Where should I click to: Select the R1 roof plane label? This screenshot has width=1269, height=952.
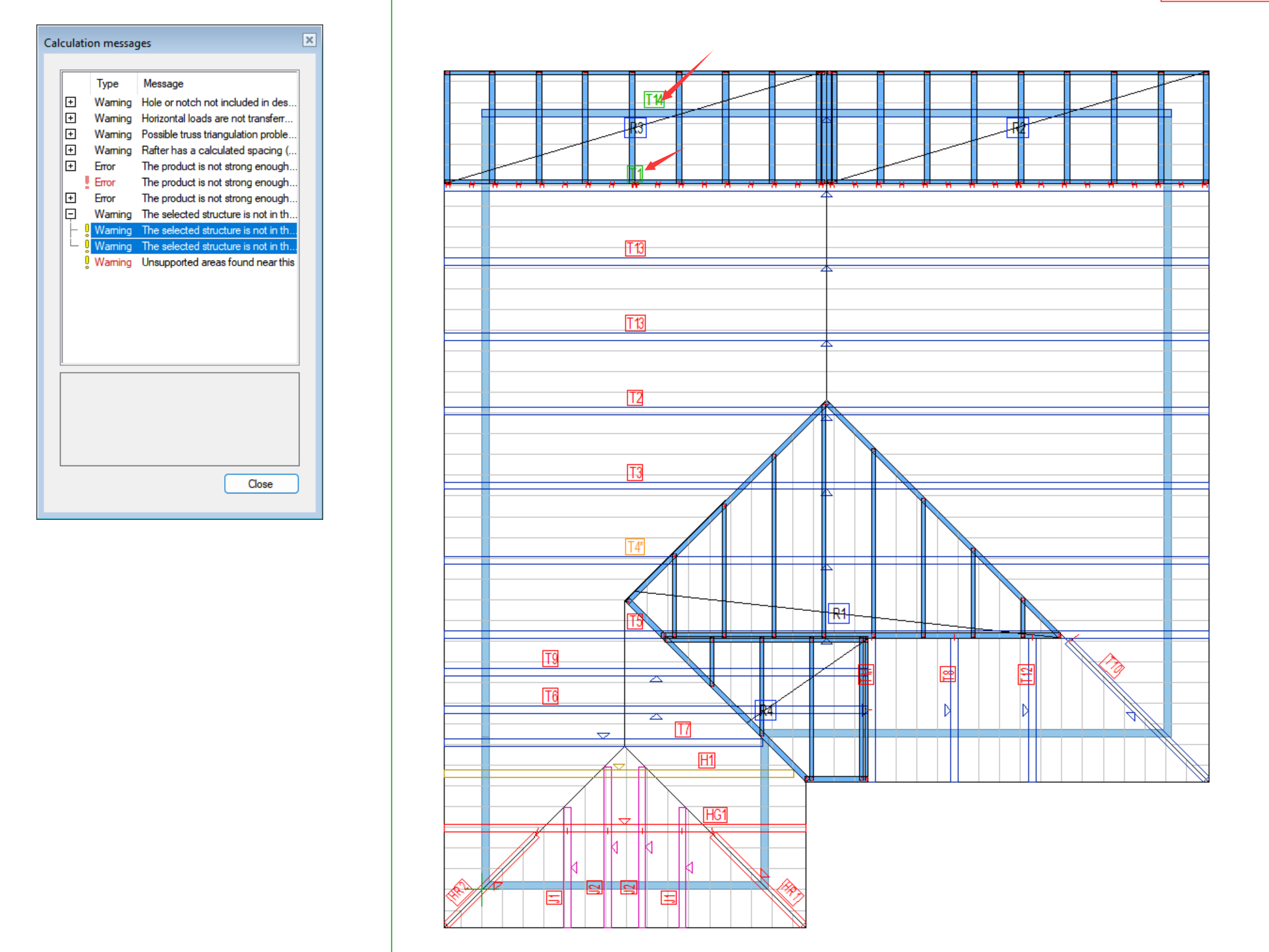click(839, 614)
